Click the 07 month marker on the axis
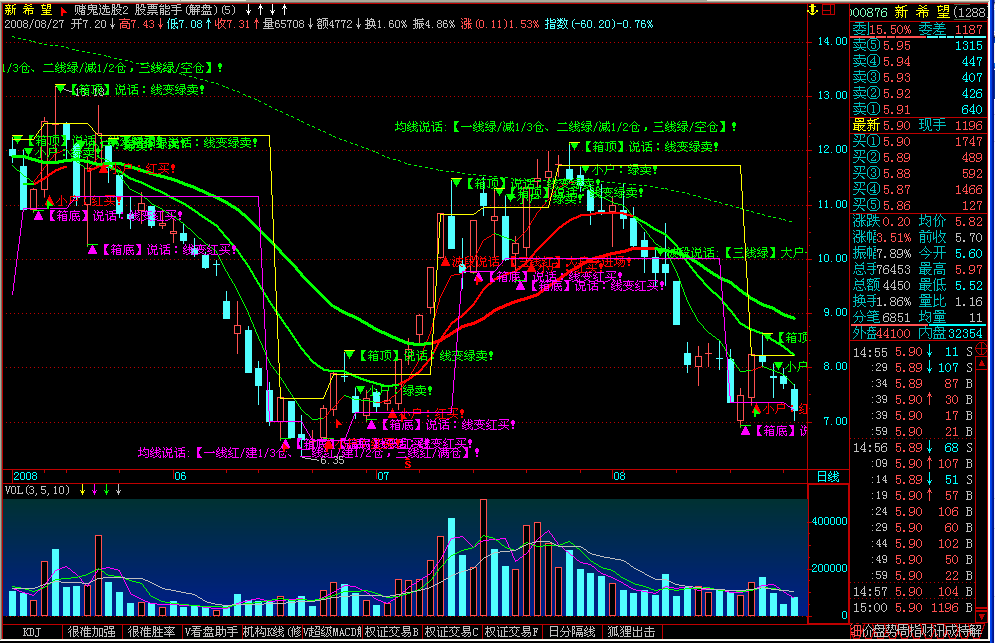The width and height of the screenshot is (995, 643). (x=383, y=476)
